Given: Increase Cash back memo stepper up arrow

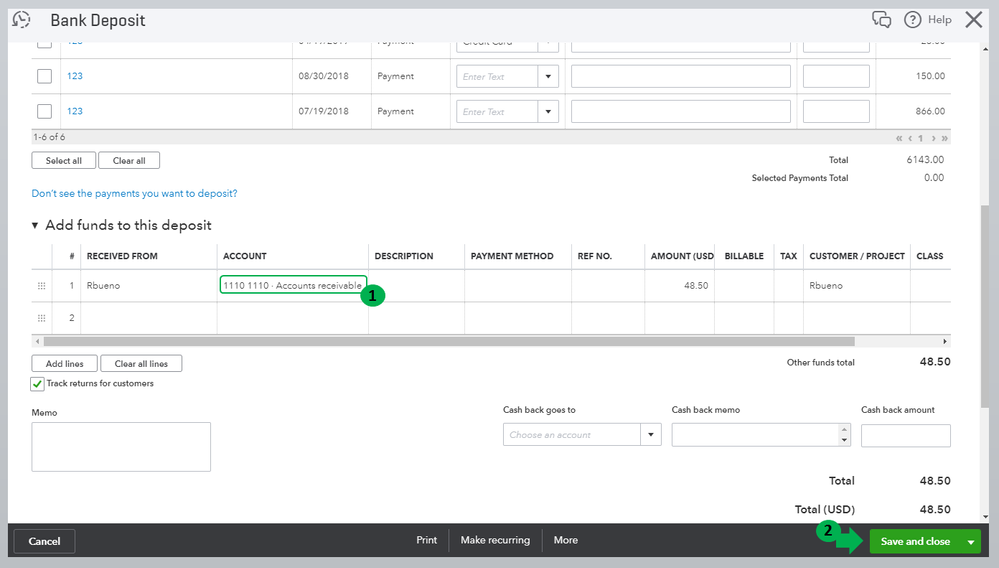Looking at the screenshot, I should 844,429.
